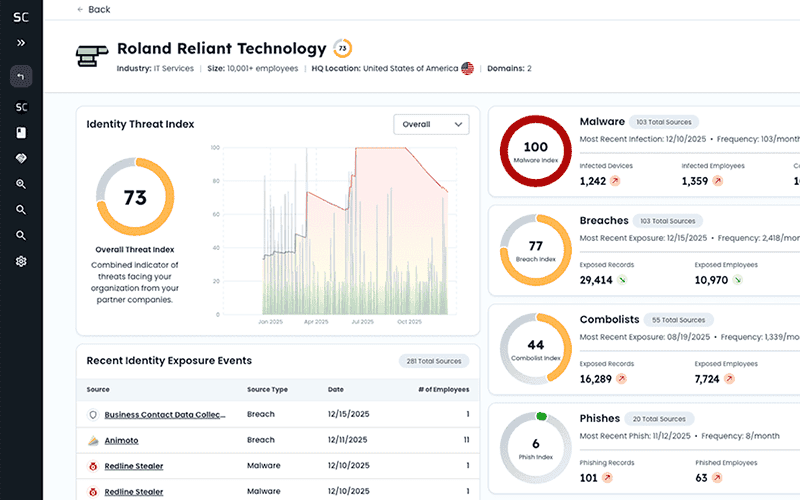This screenshot has width=800, height=500.
Task: Click the Recent Identity Exposure Events heading
Action: [169, 361]
